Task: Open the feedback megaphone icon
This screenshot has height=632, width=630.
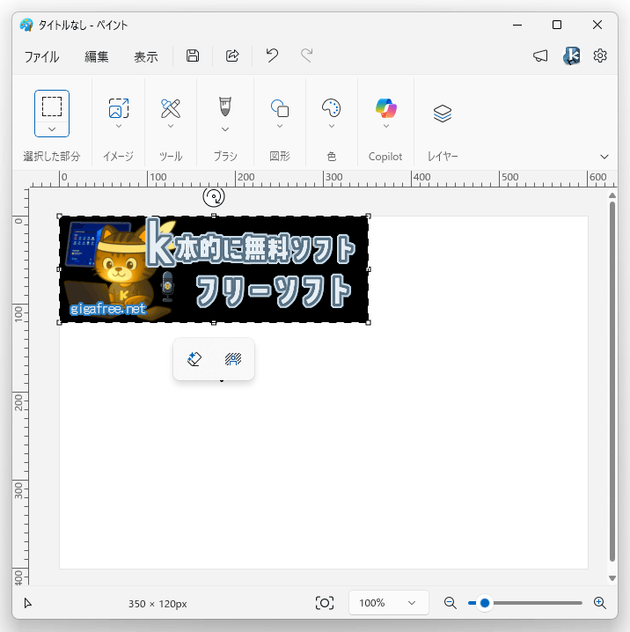Action: (541, 56)
